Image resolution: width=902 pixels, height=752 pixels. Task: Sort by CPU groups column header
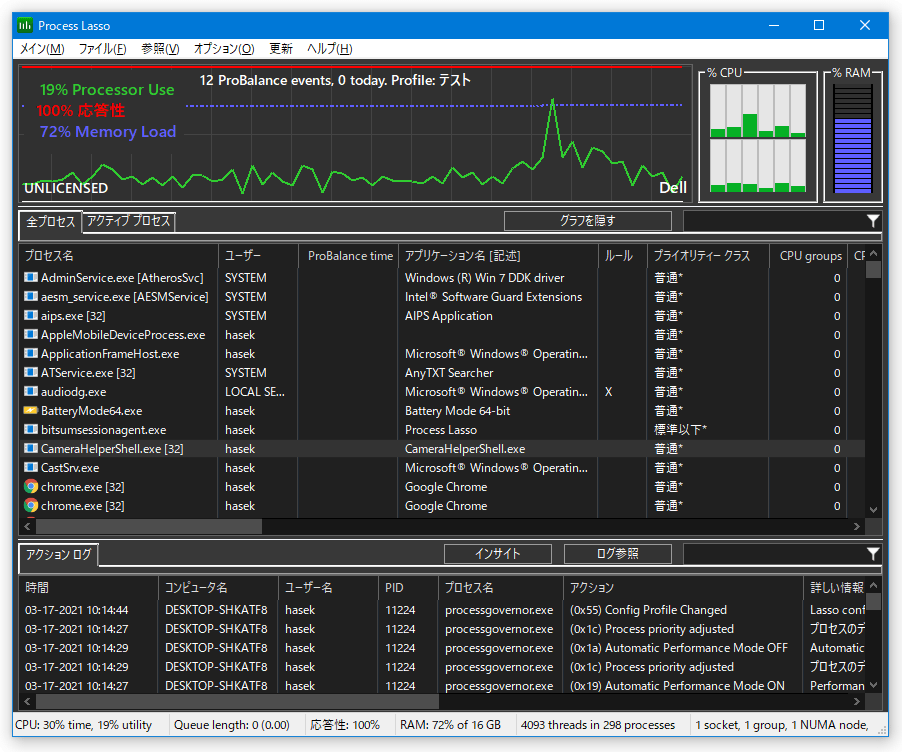(x=809, y=255)
